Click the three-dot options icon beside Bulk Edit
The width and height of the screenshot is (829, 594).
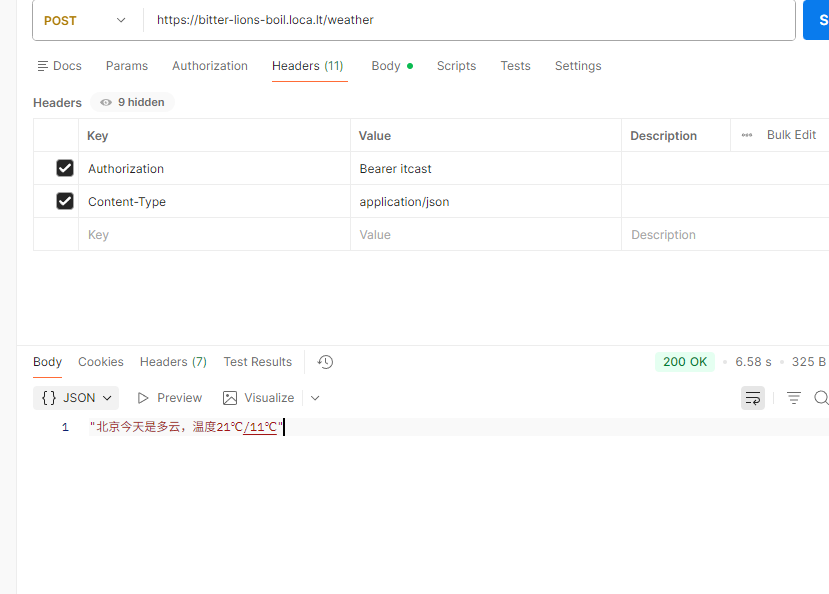click(747, 135)
